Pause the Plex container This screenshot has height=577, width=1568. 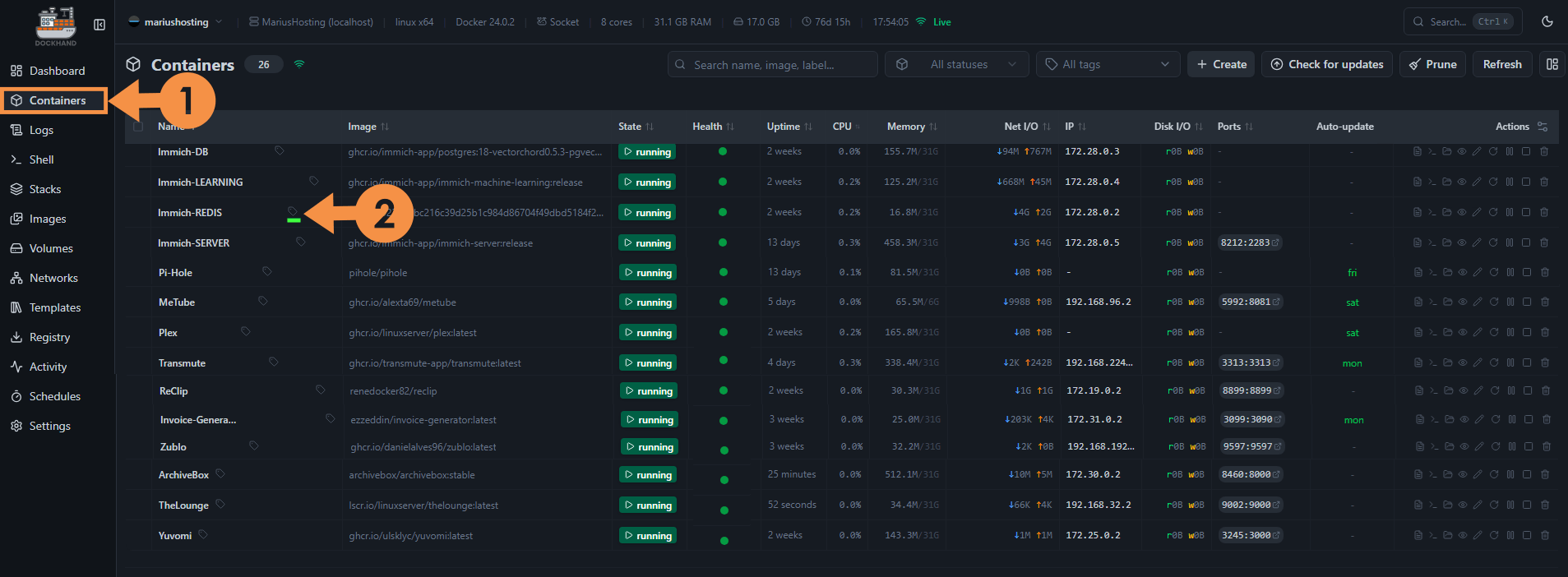click(x=1510, y=332)
